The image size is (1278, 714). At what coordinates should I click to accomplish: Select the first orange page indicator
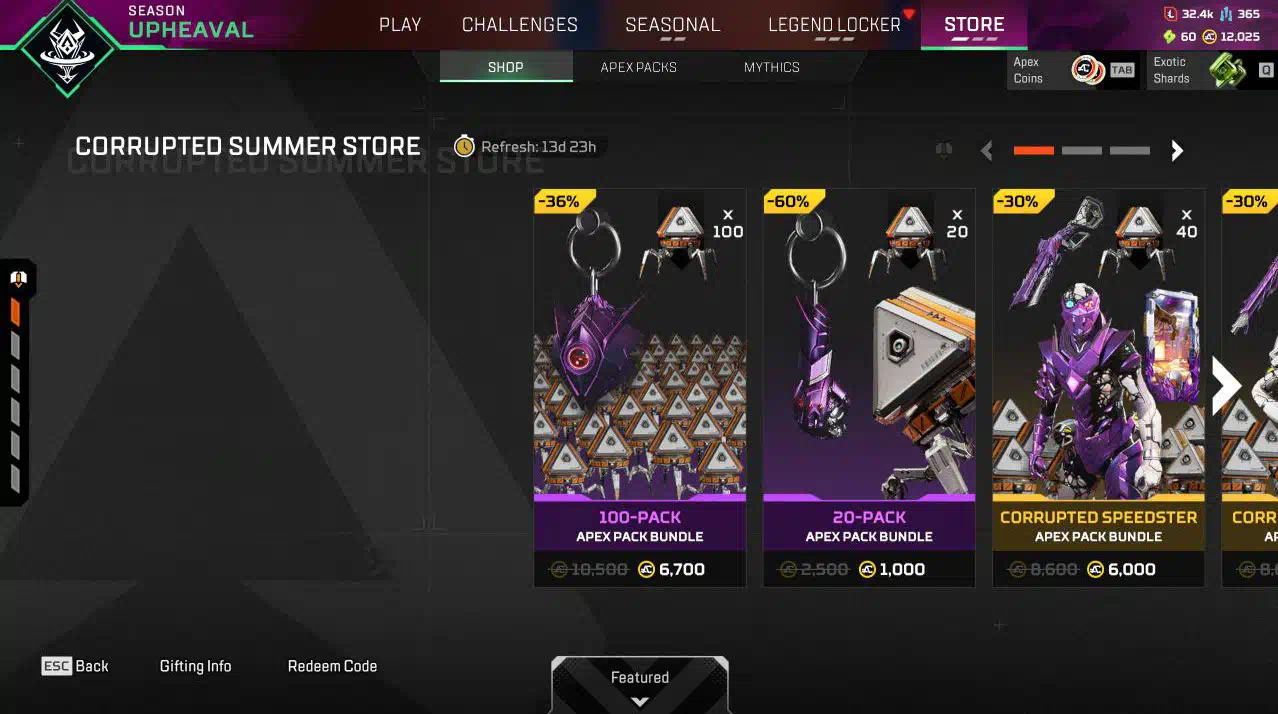[x=1034, y=151]
